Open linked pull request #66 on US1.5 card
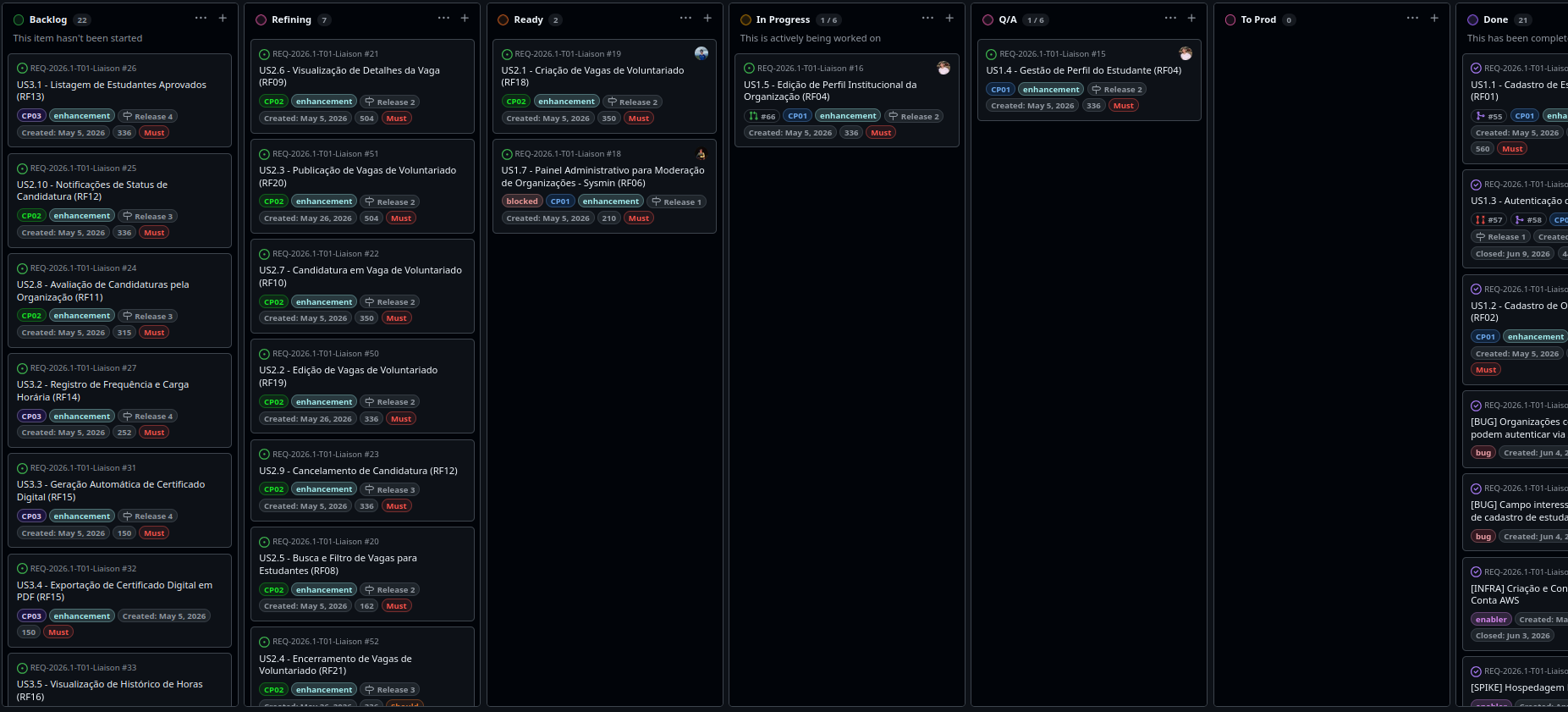The height and width of the screenshot is (712, 1568). 762,116
